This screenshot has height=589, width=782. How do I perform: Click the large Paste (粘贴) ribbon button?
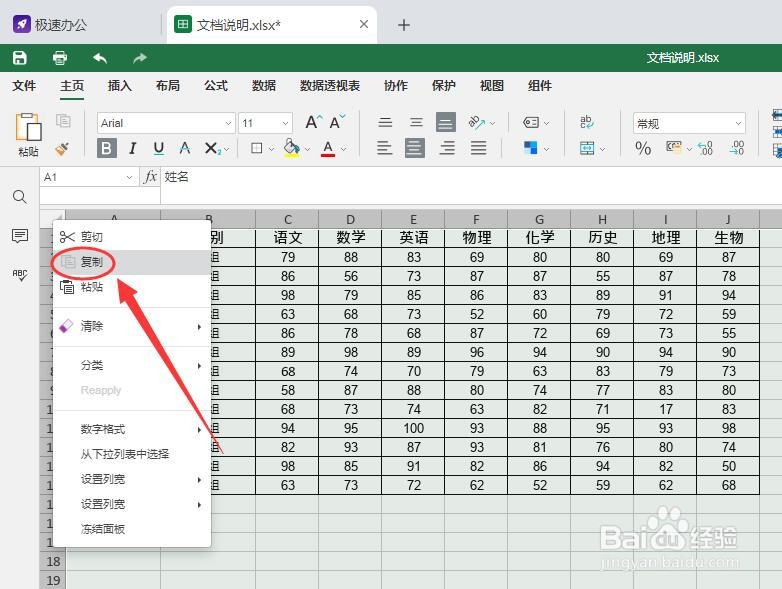[x=28, y=135]
